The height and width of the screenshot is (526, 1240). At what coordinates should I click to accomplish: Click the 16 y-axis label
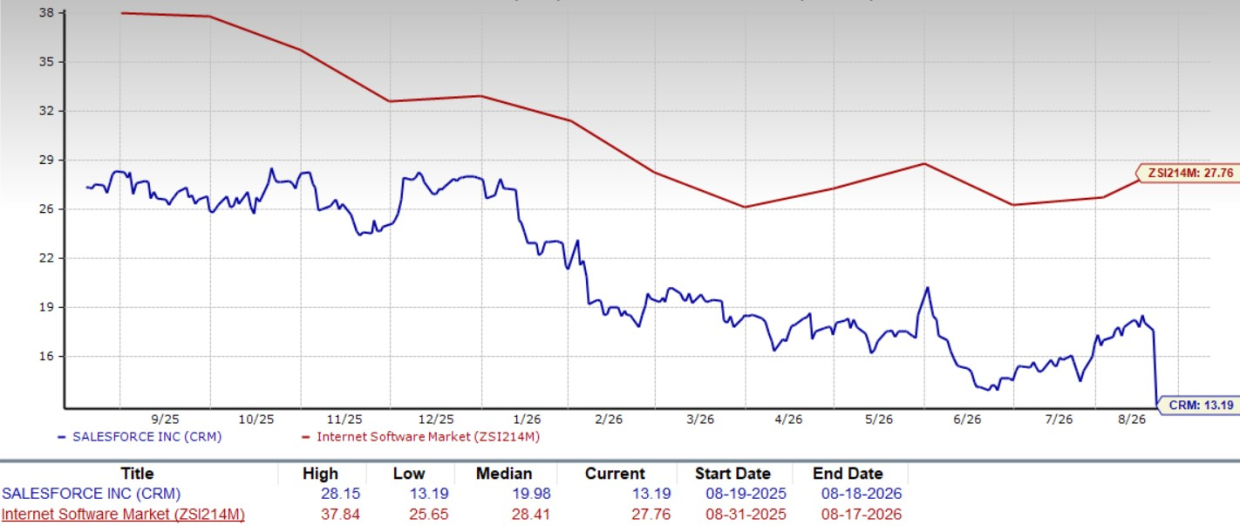(48, 356)
